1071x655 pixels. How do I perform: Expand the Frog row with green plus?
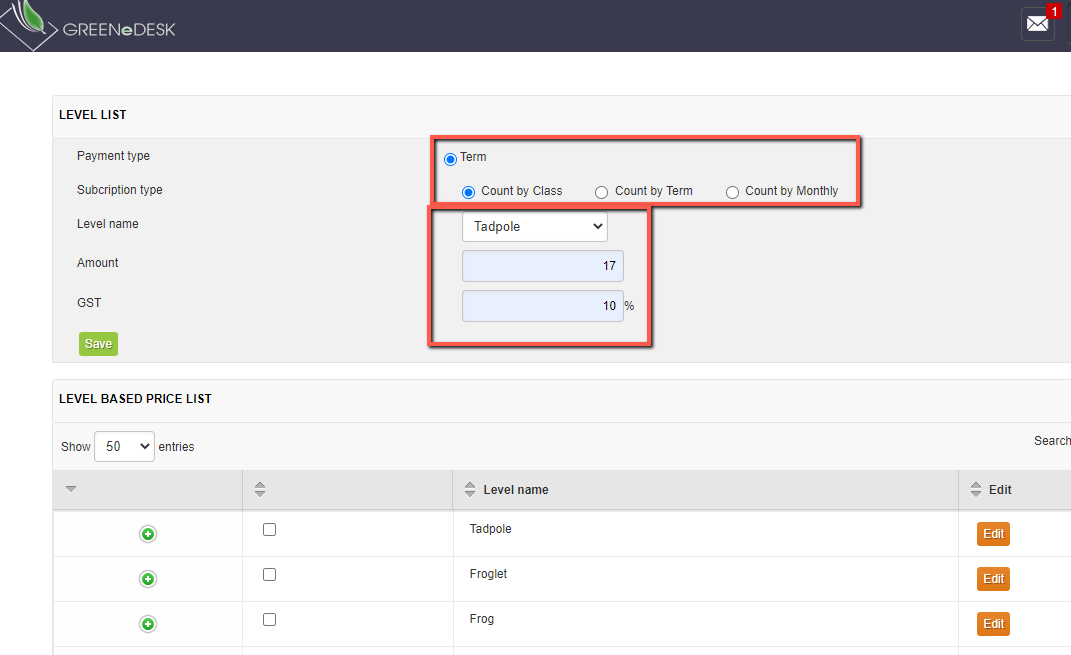(148, 624)
